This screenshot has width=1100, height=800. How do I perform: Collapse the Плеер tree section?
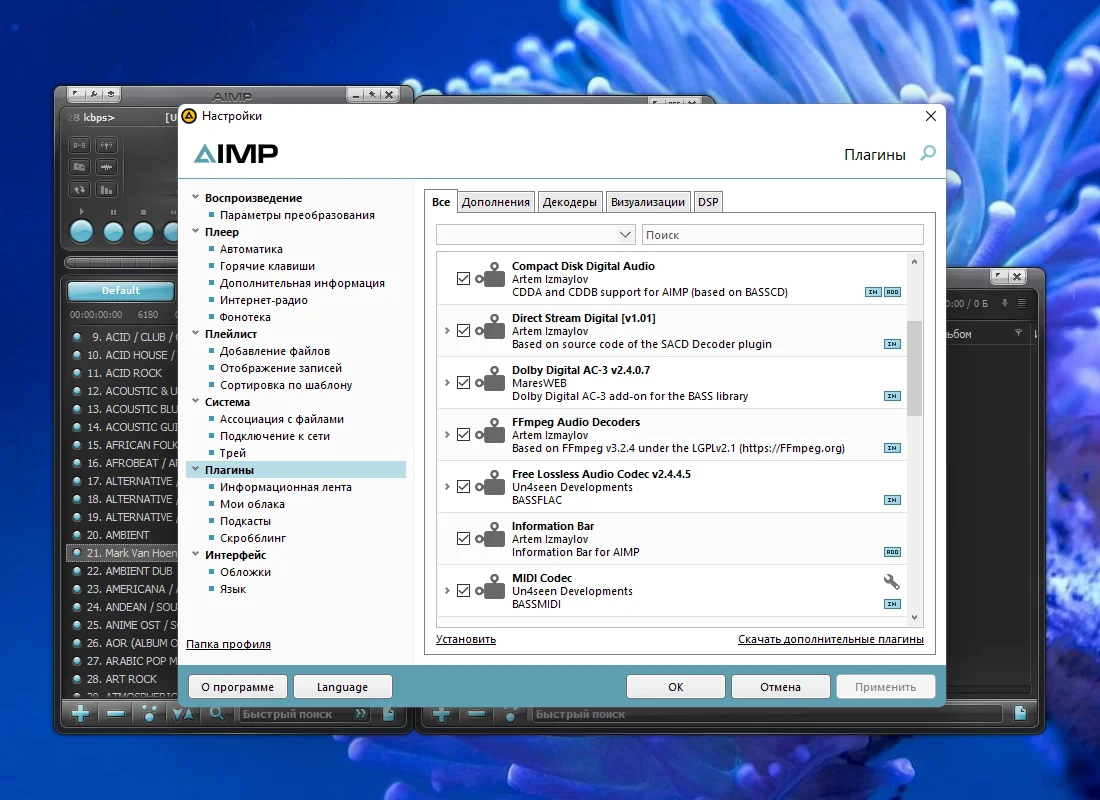(x=196, y=231)
